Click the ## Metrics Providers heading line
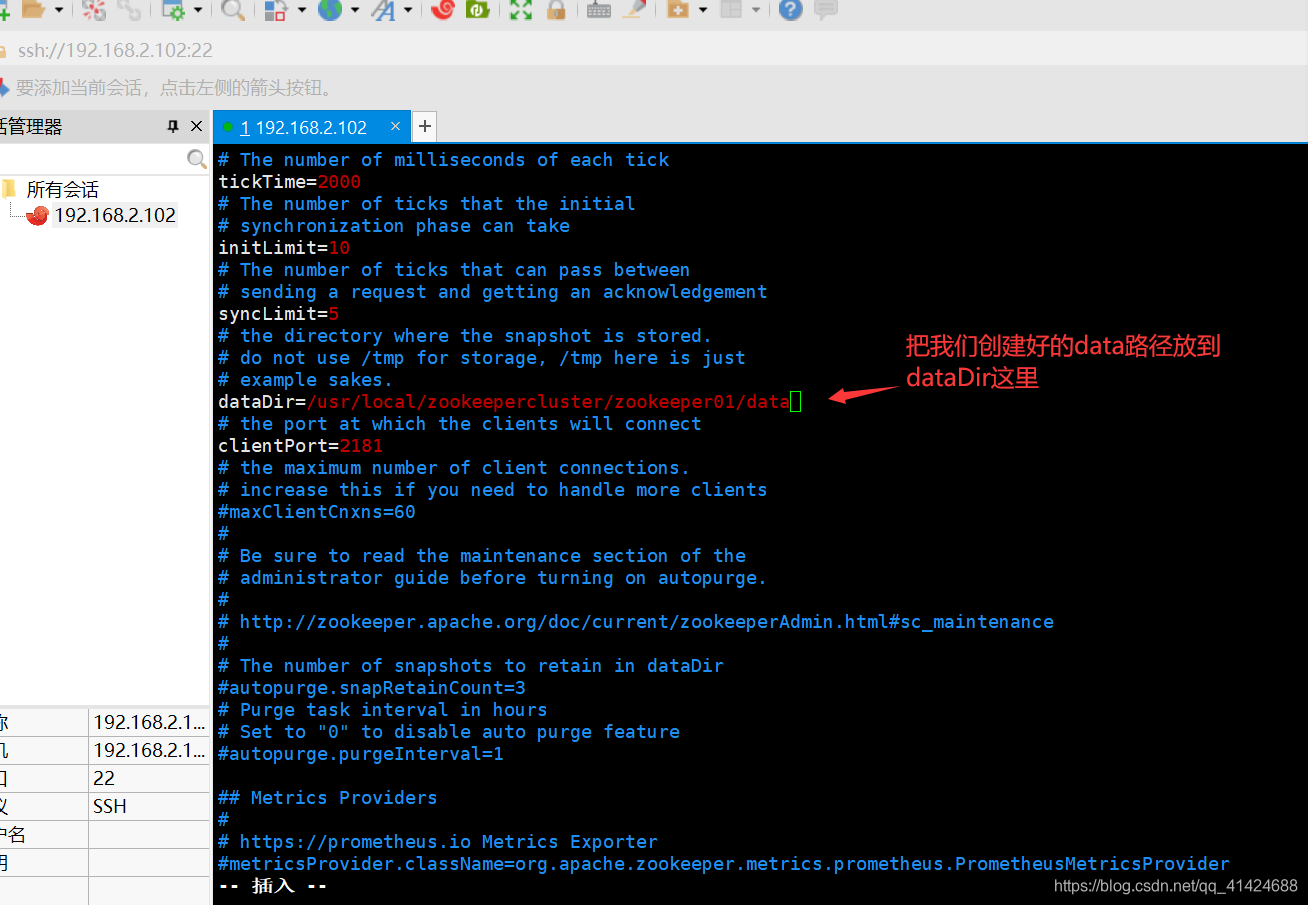Viewport: 1308px width, 905px height. pyautogui.click(x=328, y=798)
